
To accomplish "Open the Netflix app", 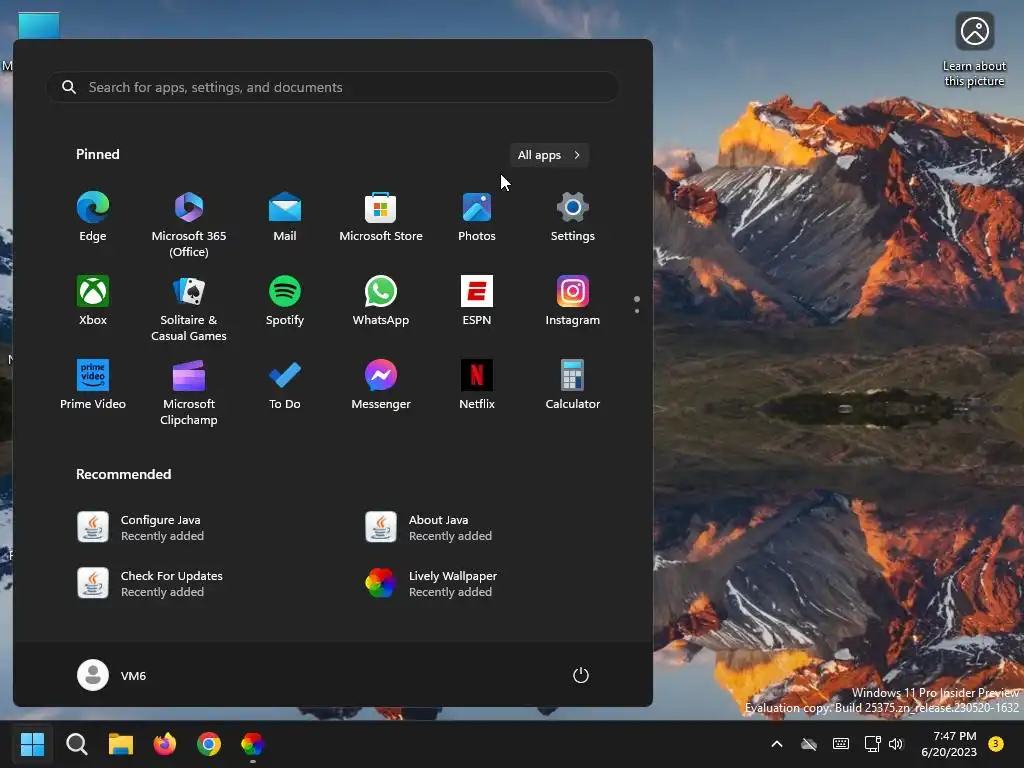I will click(477, 385).
